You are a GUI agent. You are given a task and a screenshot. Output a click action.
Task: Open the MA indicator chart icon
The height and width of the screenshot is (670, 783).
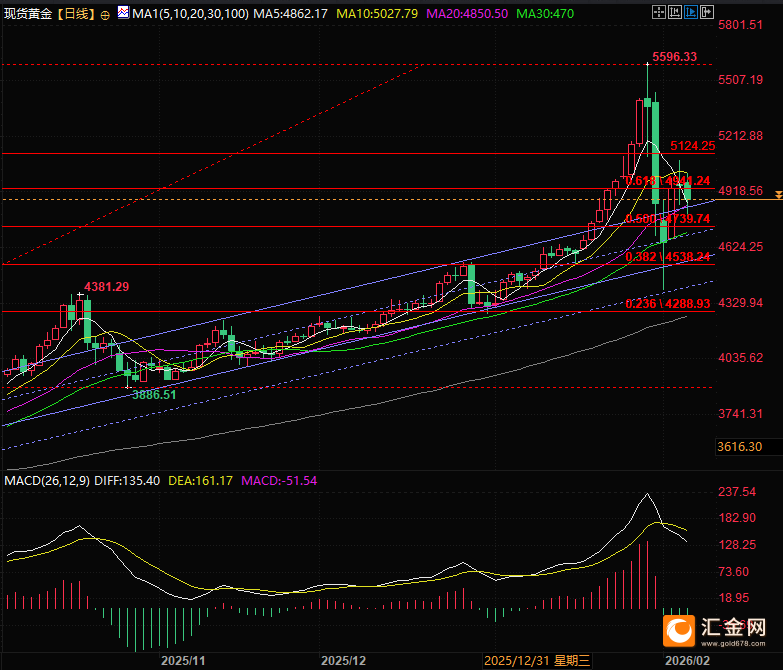[x=123, y=12]
